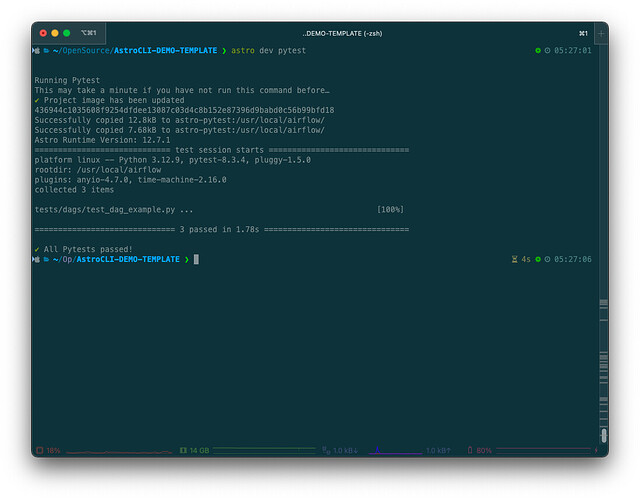Click the 80% battery value
641x500 pixels.
pos(484,451)
